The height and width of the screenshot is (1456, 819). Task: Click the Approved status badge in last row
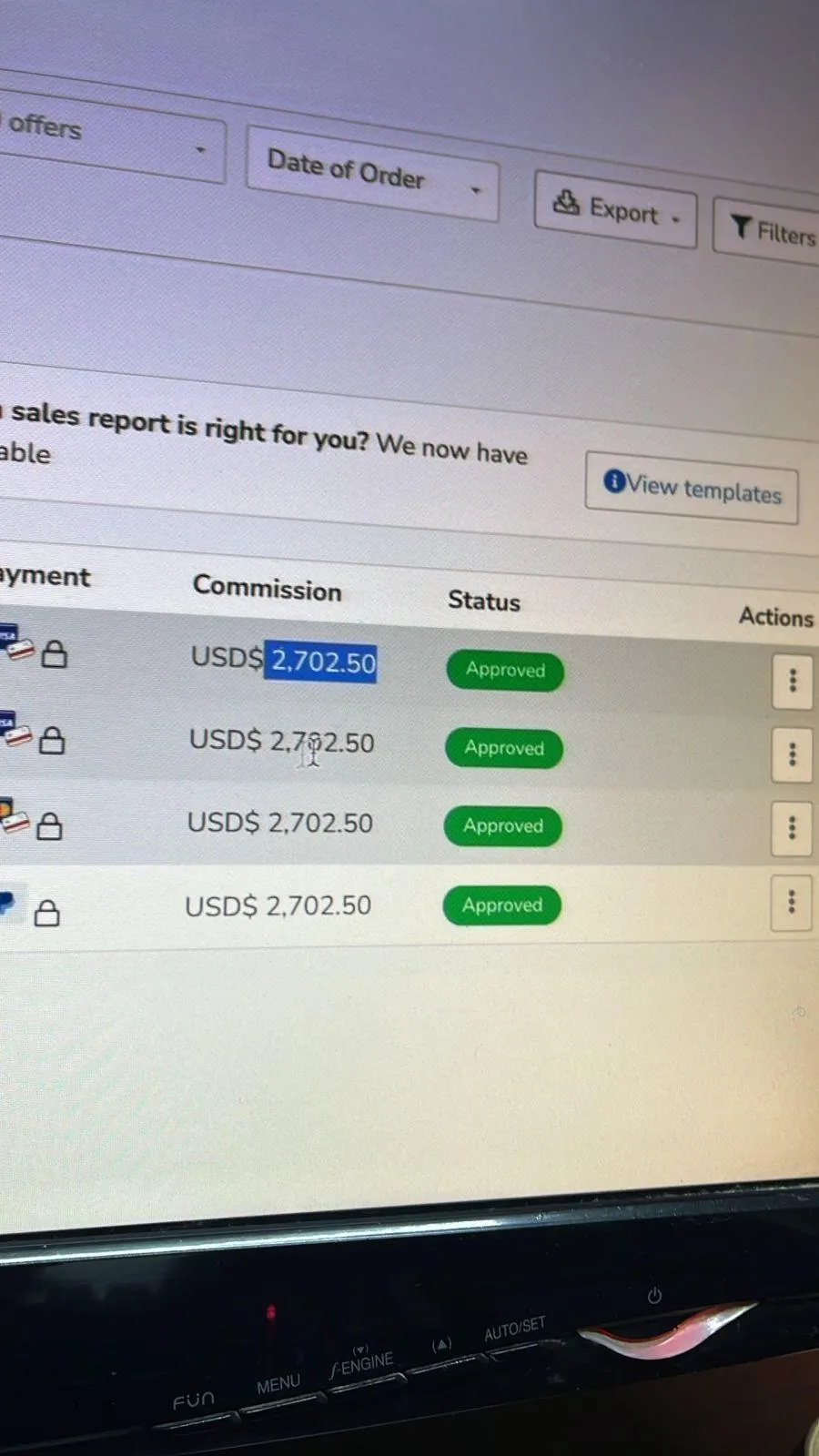point(501,905)
